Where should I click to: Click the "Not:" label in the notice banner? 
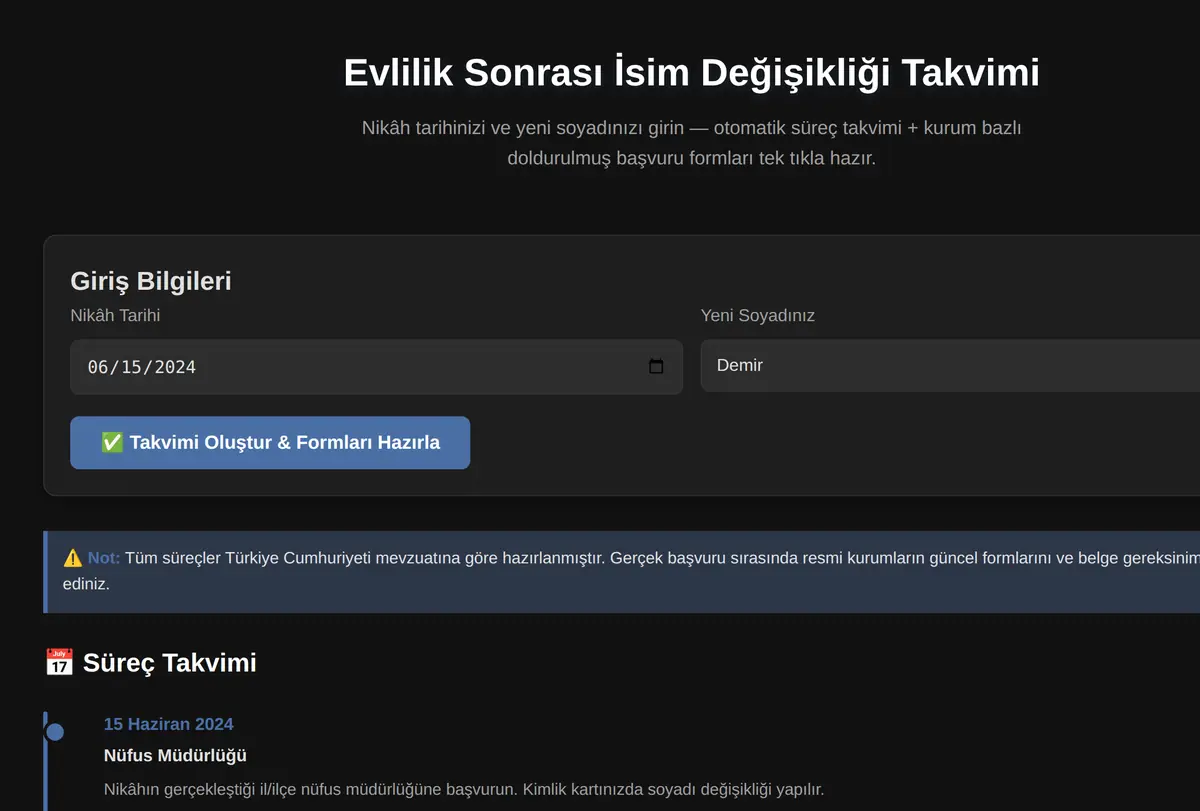pos(104,558)
